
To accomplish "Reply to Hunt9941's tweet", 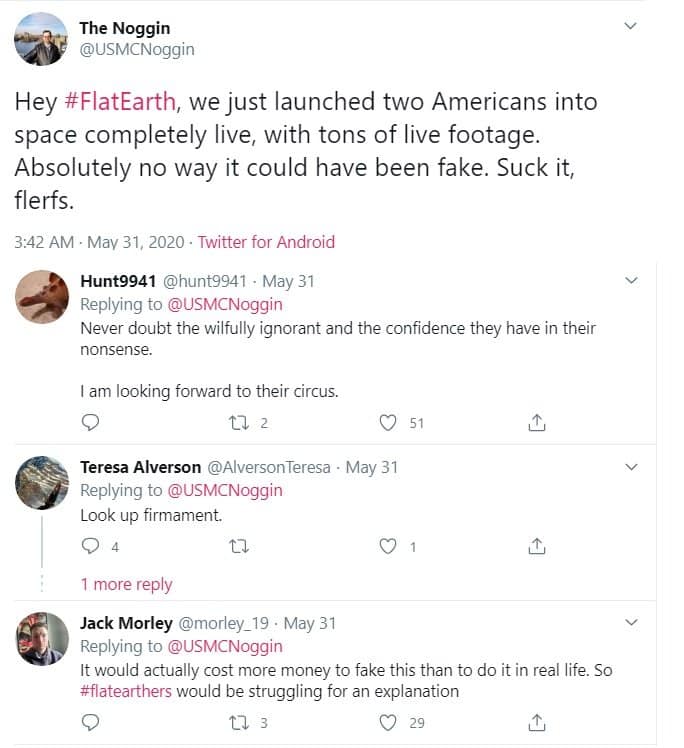I will [90, 423].
